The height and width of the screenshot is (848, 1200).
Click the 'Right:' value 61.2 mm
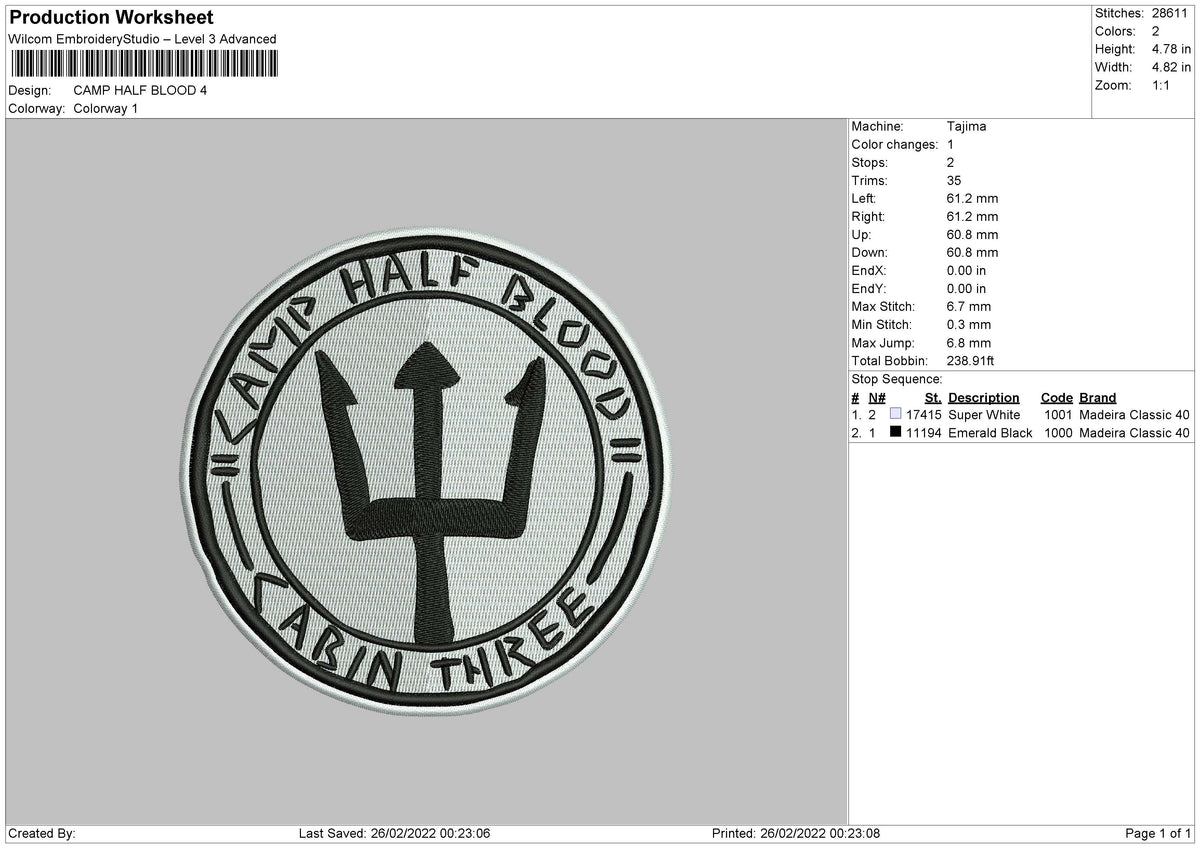(x=972, y=216)
